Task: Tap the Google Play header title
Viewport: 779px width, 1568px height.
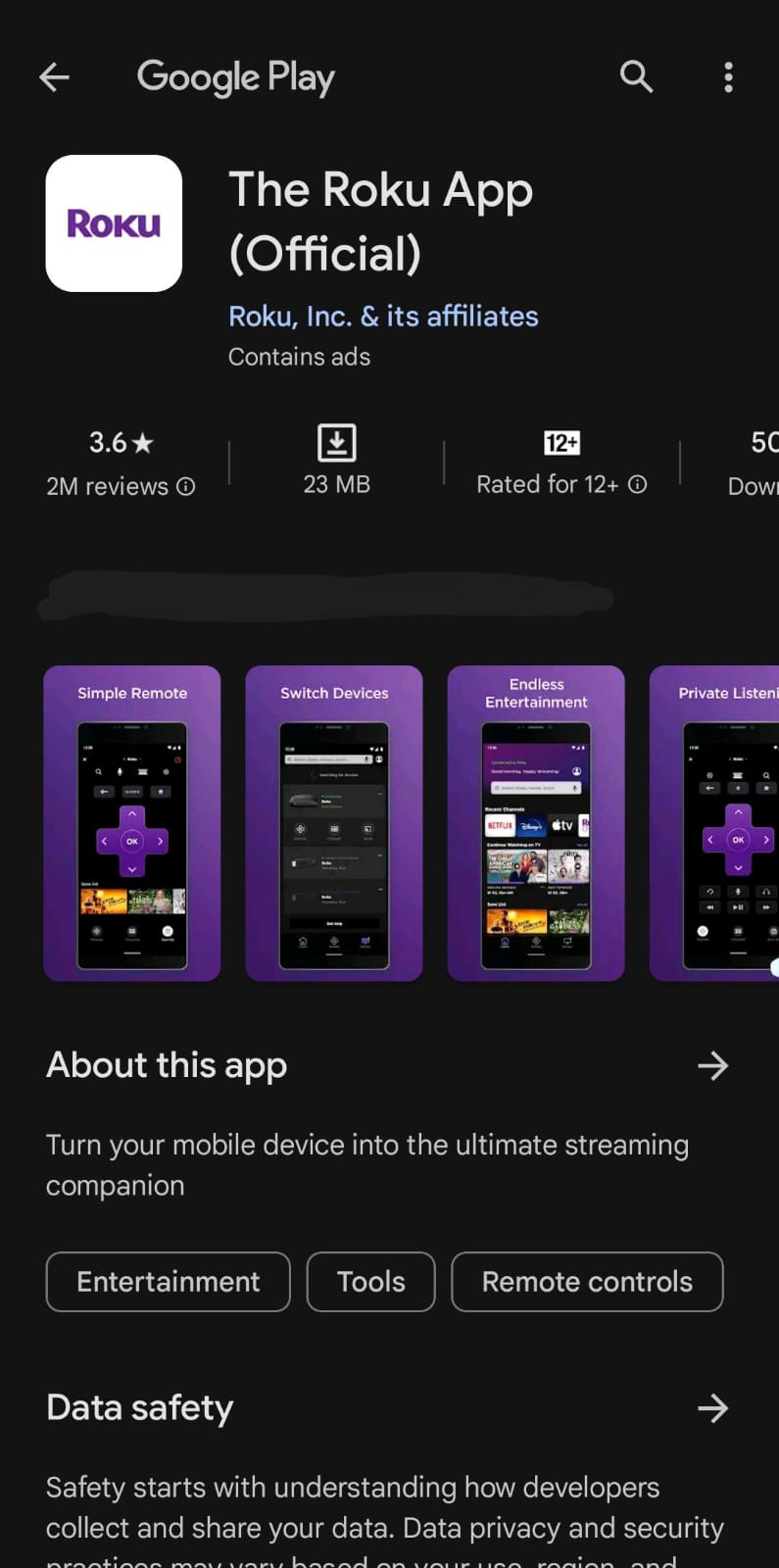Action: point(236,77)
